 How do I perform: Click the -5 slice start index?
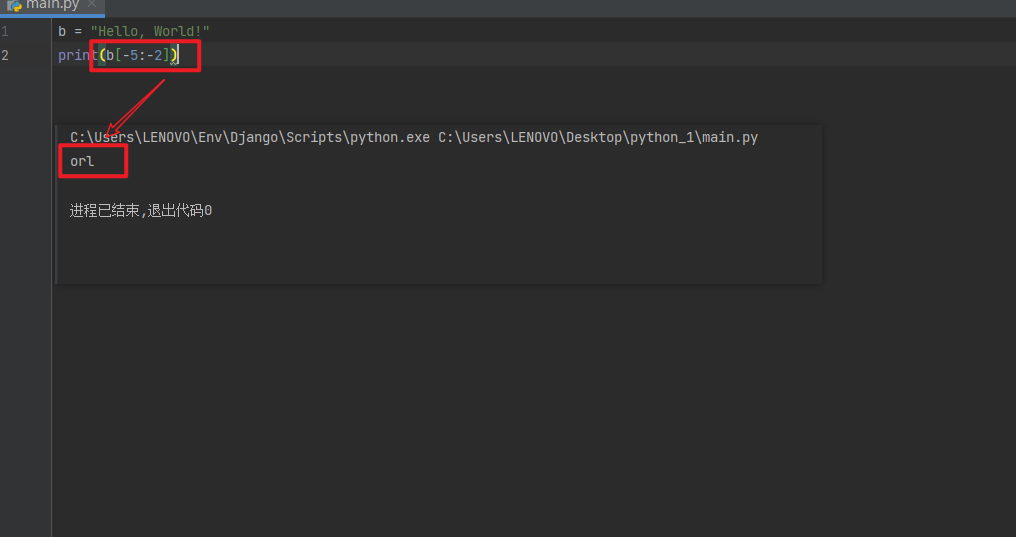click(x=130, y=55)
